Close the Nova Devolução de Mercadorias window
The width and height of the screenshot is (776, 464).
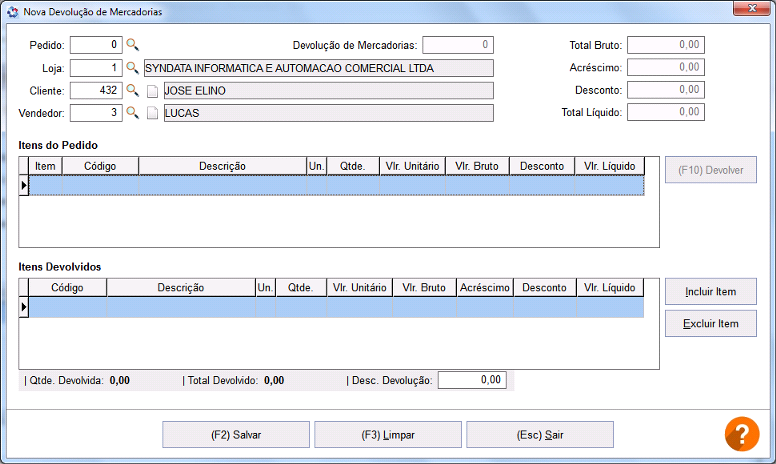coord(751,8)
